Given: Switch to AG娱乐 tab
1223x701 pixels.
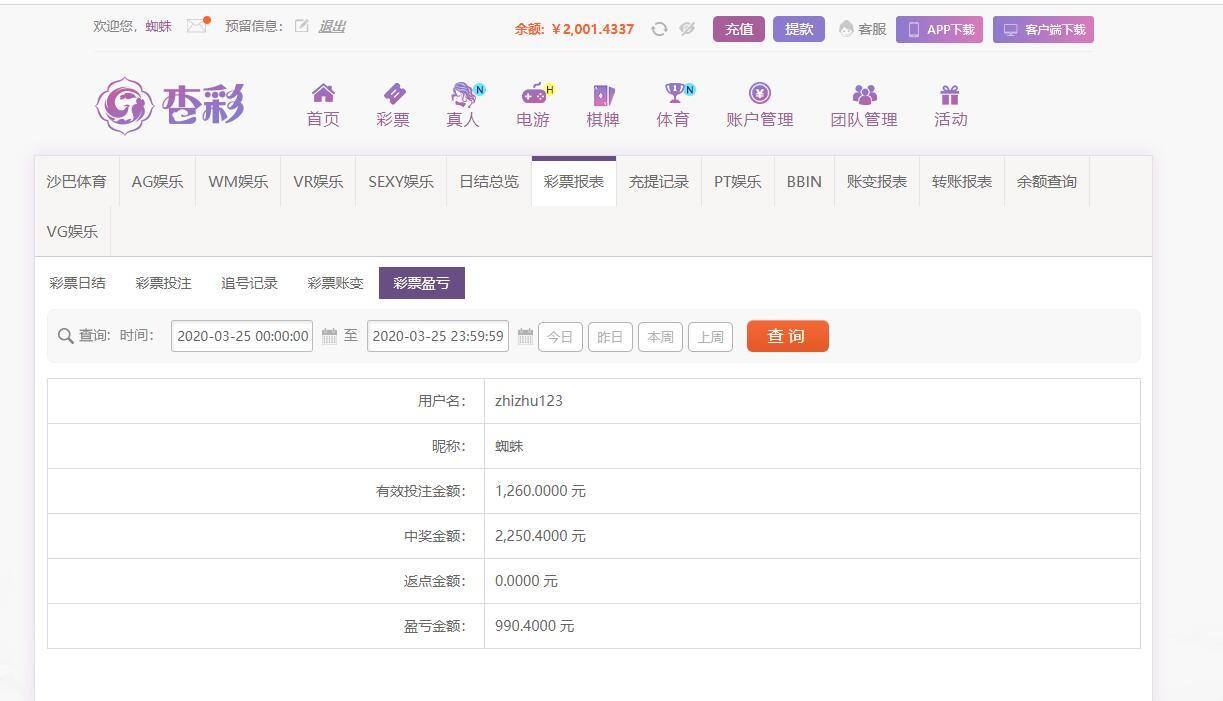Looking at the screenshot, I should point(157,181).
